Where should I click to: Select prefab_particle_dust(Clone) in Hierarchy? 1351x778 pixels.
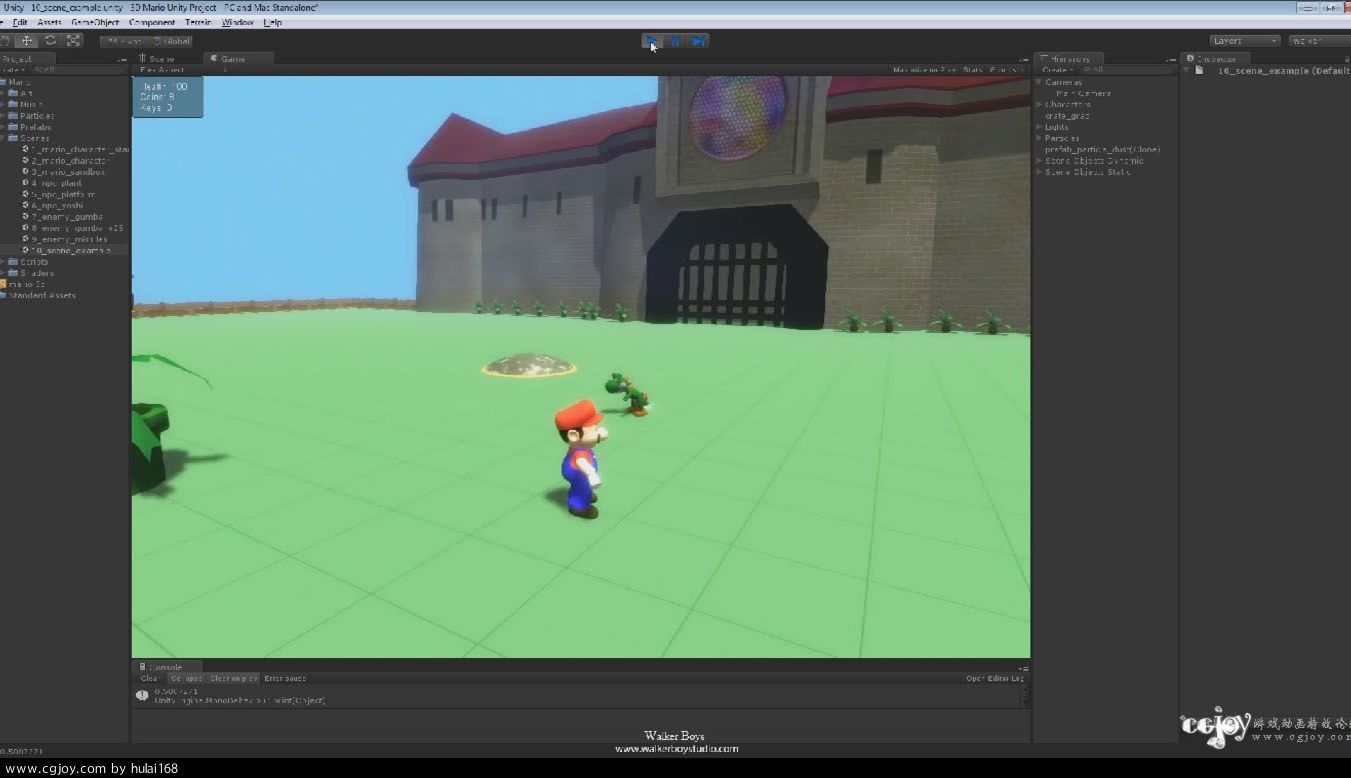coord(1102,149)
